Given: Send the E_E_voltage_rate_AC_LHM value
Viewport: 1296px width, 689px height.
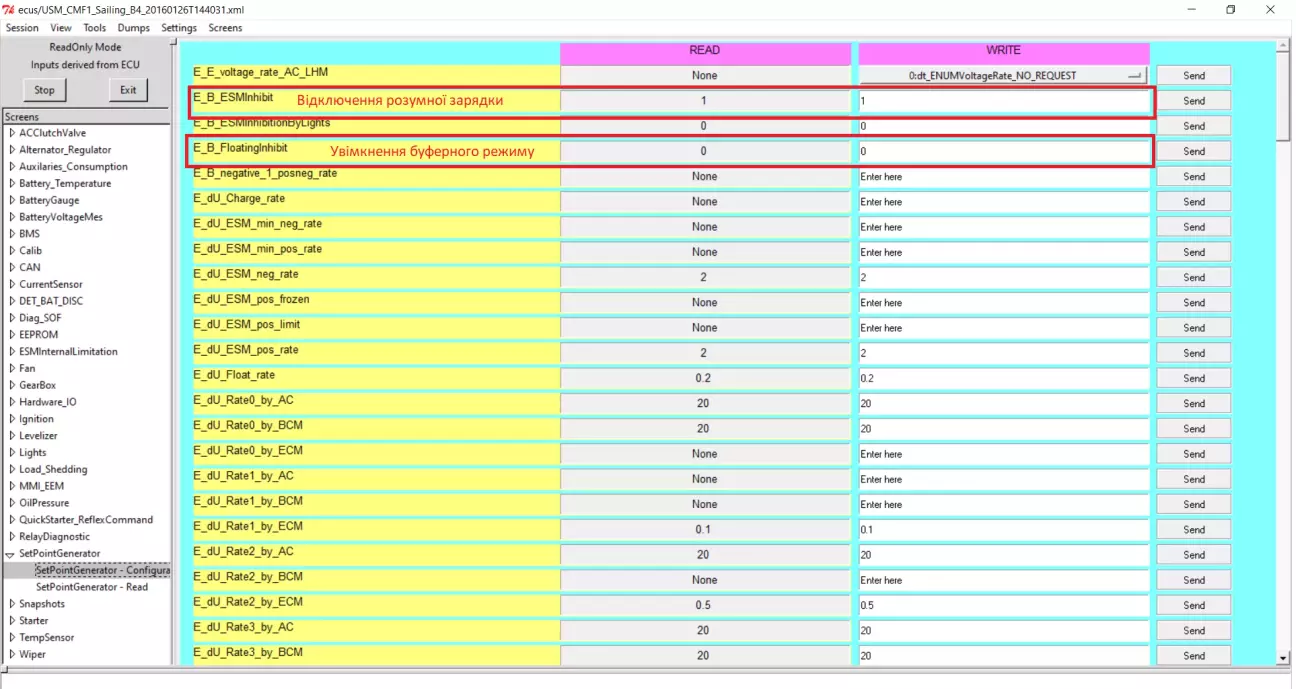Looking at the screenshot, I should click(x=1194, y=76).
